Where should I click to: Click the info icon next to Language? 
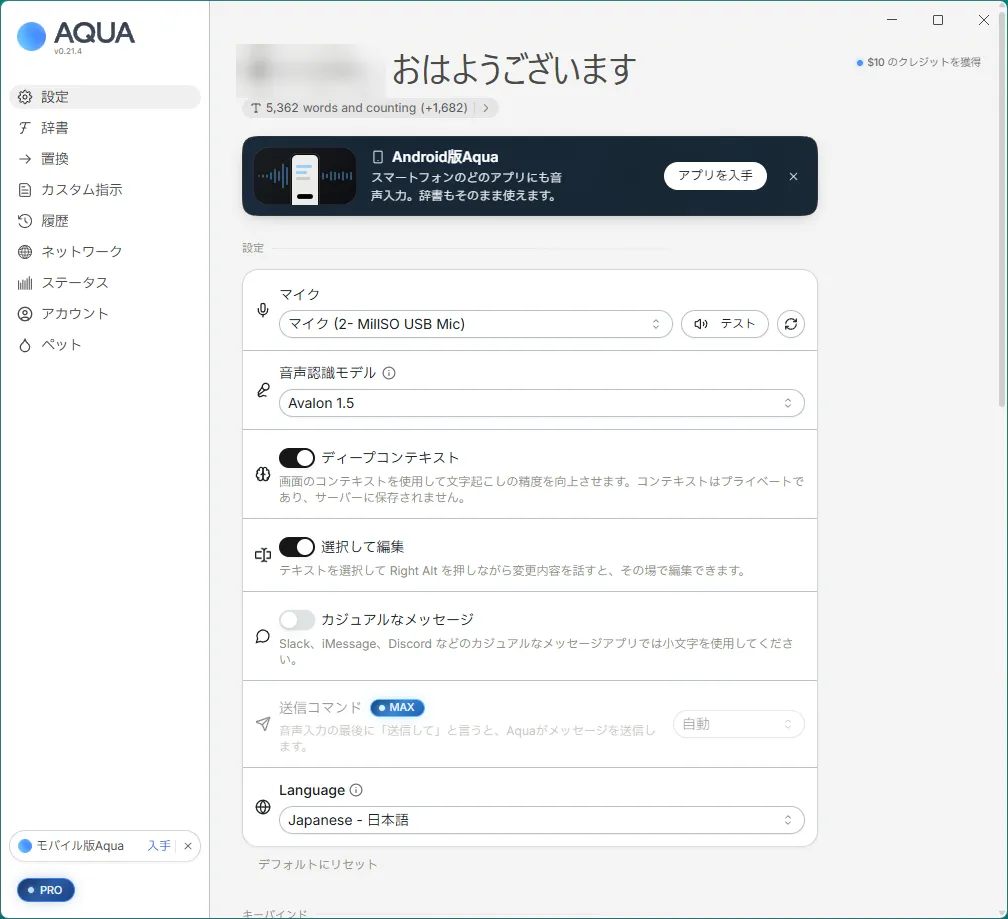tap(356, 790)
